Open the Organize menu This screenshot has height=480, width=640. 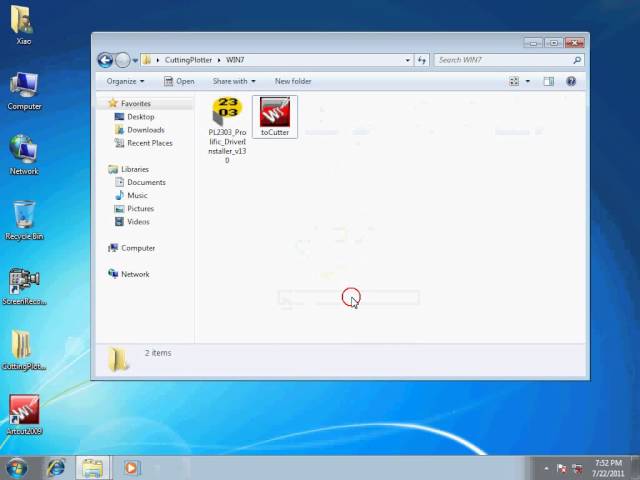point(125,81)
